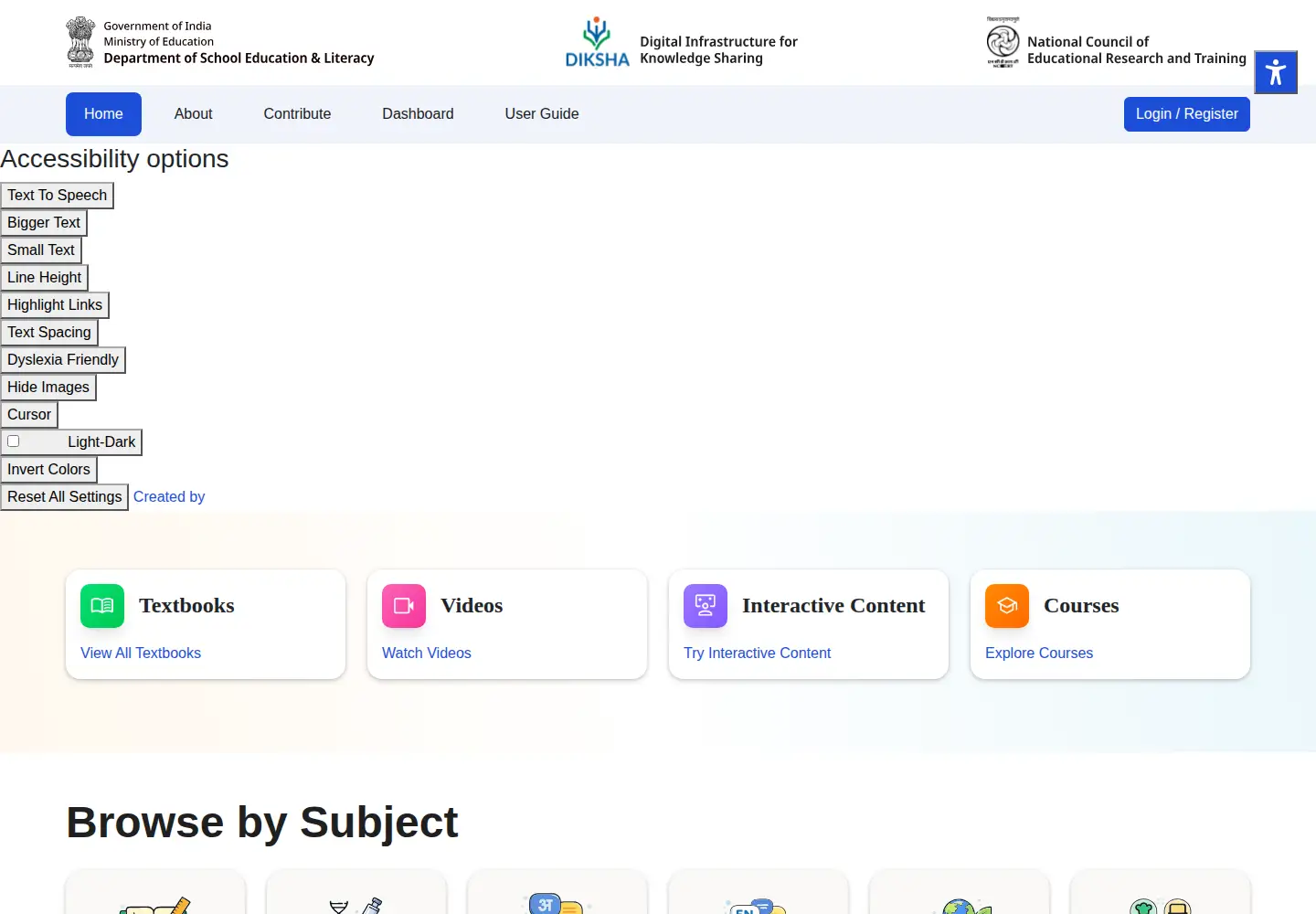1316x914 pixels.
Task: Open the Explore Courses link
Action: click(1039, 654)
